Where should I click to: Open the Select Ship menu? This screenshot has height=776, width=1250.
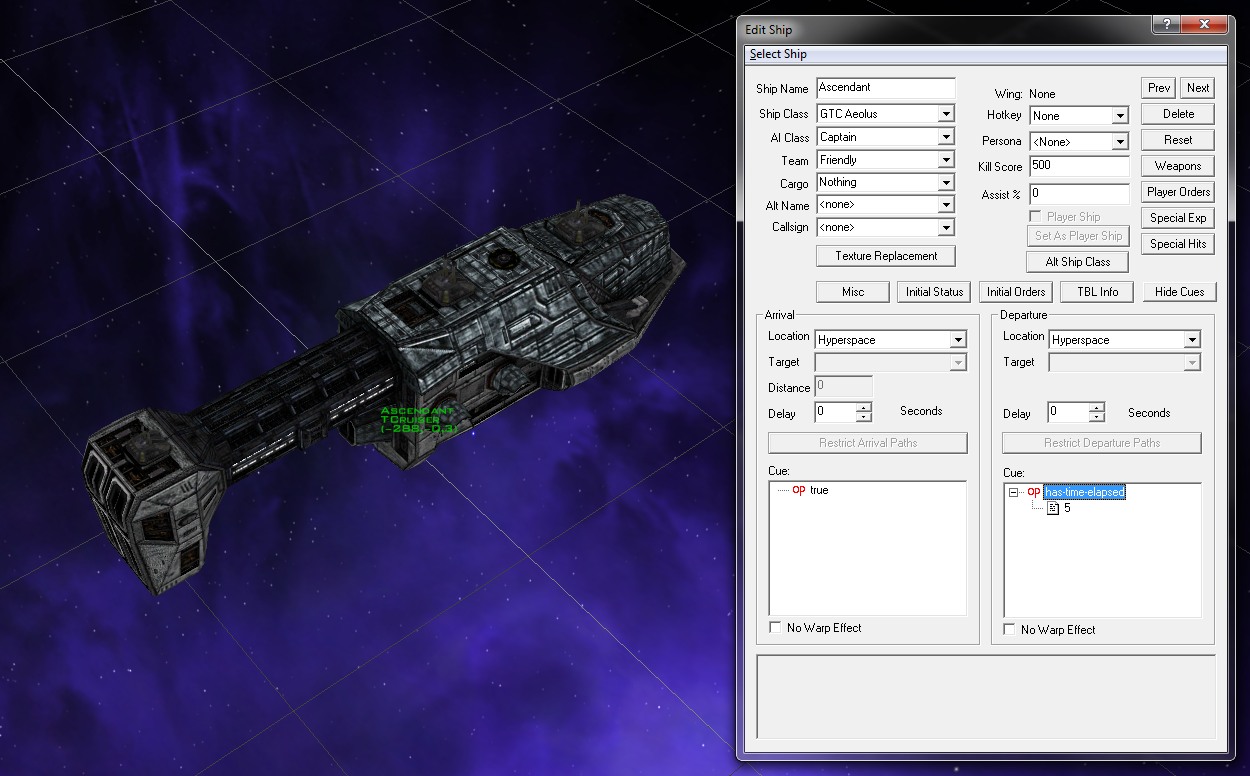tap(778, 54)
